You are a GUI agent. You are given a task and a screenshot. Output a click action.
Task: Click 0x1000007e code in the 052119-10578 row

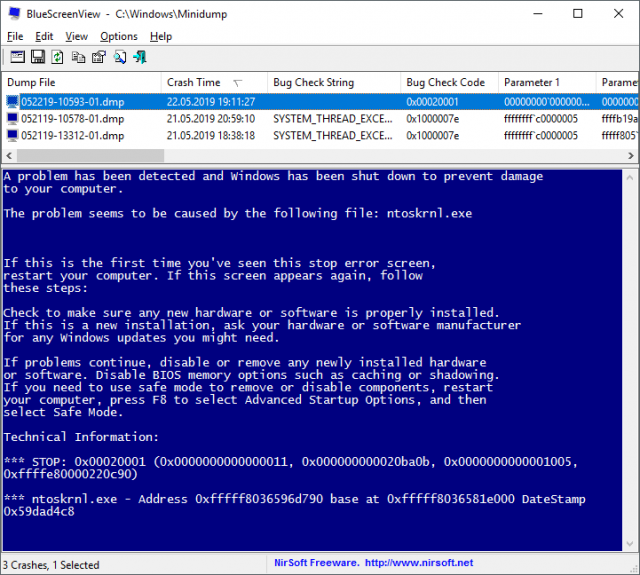pyautogui.click(x=432, y=119)
